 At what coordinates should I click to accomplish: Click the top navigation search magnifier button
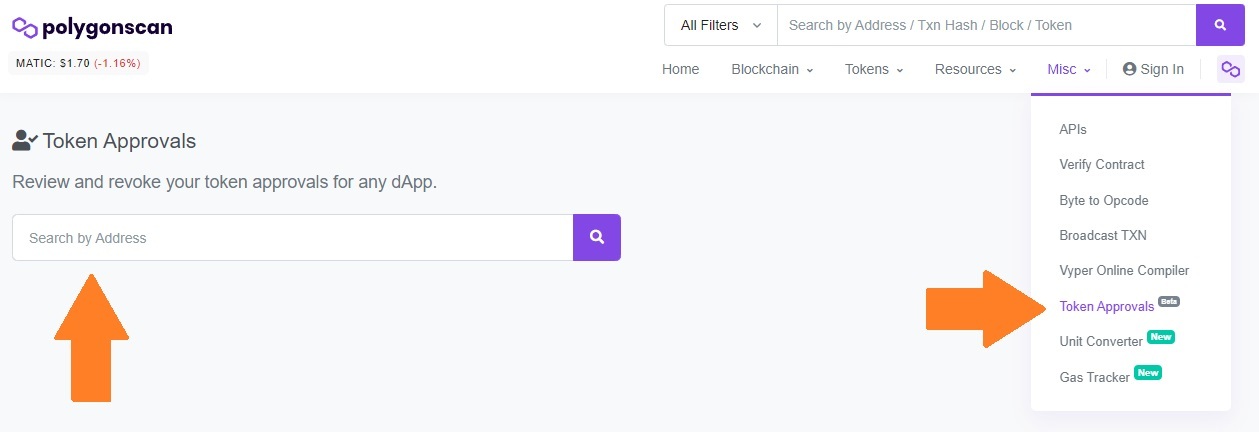1220,25
